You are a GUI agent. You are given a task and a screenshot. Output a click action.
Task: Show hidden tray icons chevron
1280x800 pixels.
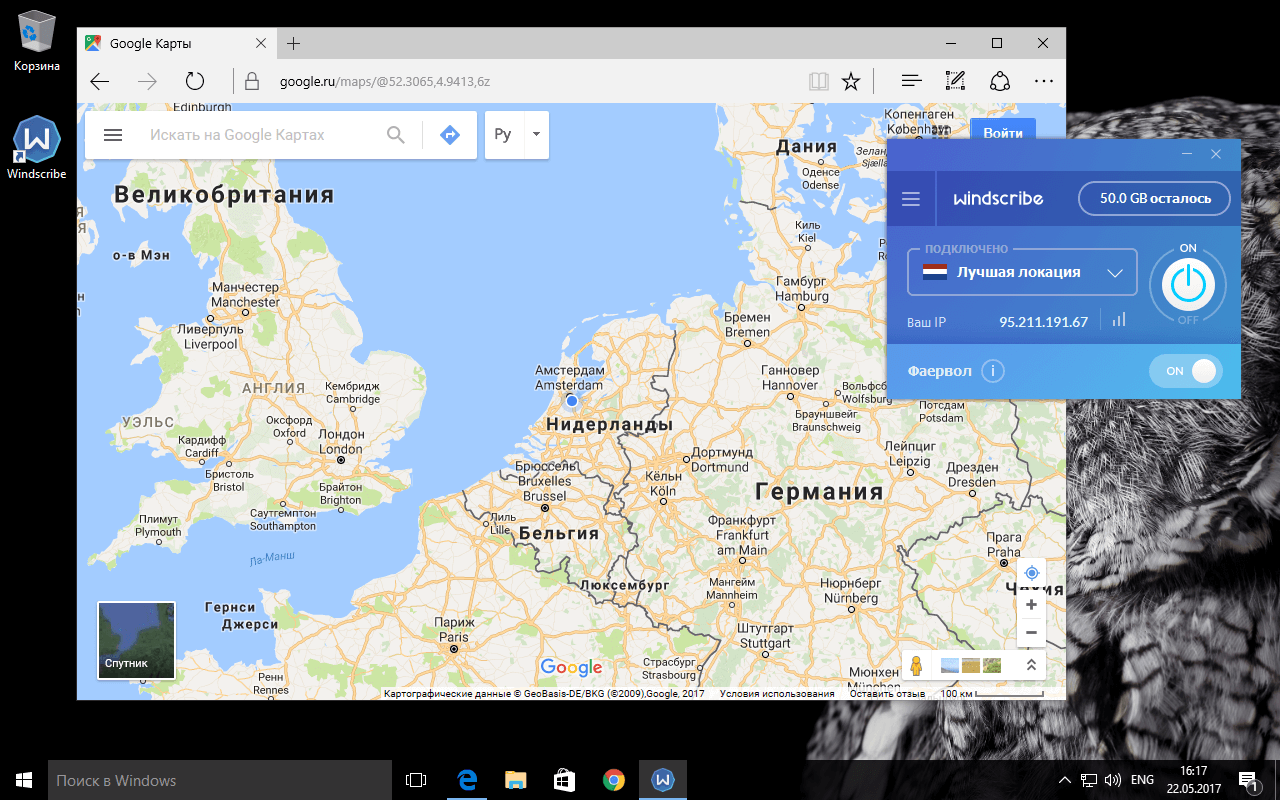pos(1063,780)
